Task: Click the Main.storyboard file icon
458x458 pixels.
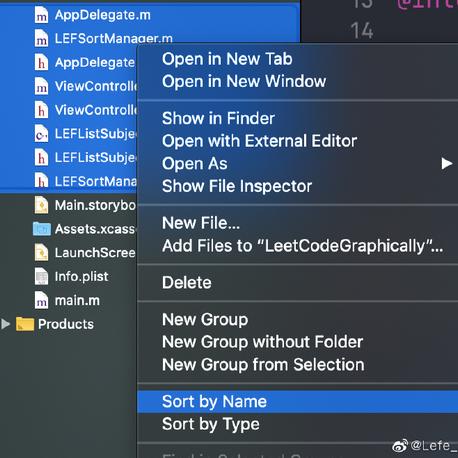Action: (x=41, y=205)
